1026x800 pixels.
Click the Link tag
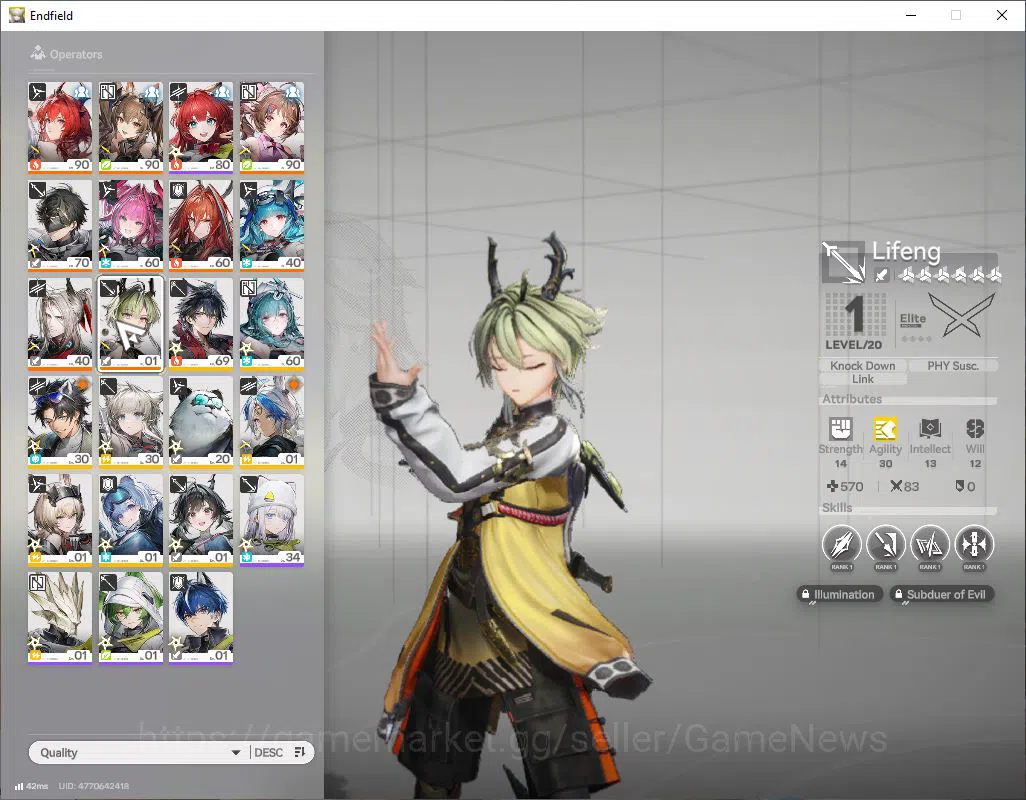coord(862,379)
